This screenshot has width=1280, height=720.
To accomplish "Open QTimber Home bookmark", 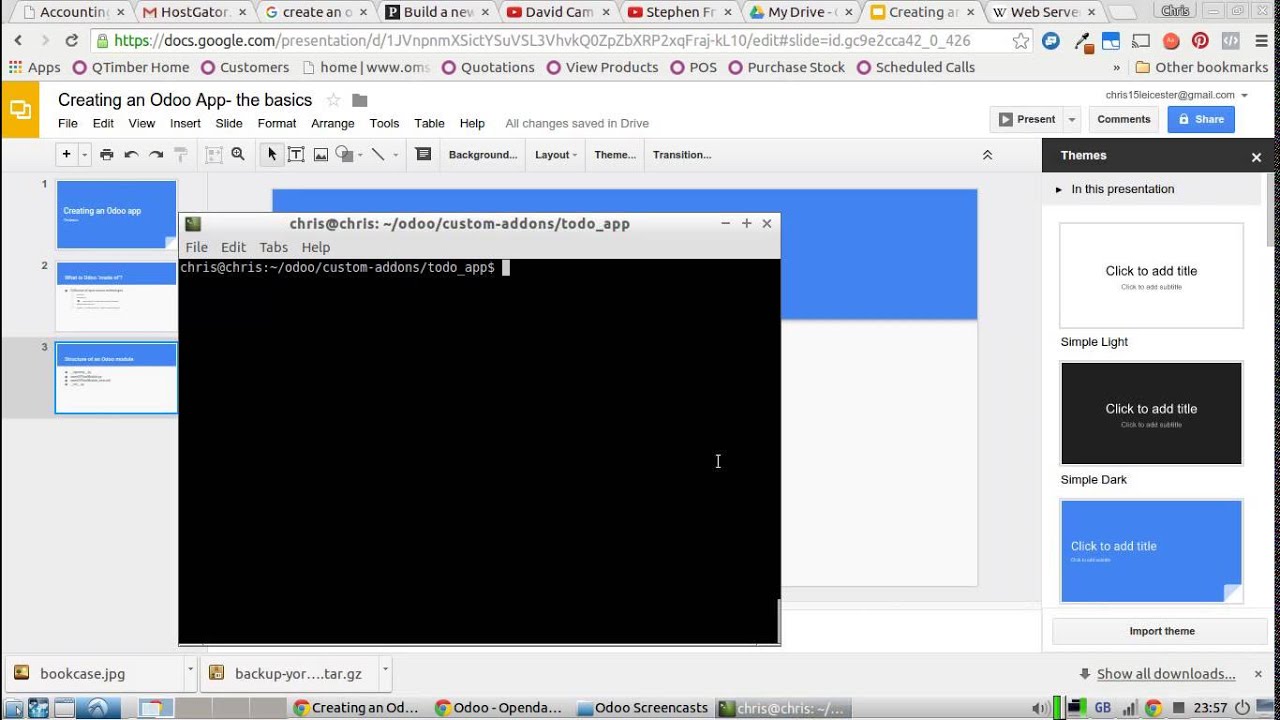I will coord(130,67).
